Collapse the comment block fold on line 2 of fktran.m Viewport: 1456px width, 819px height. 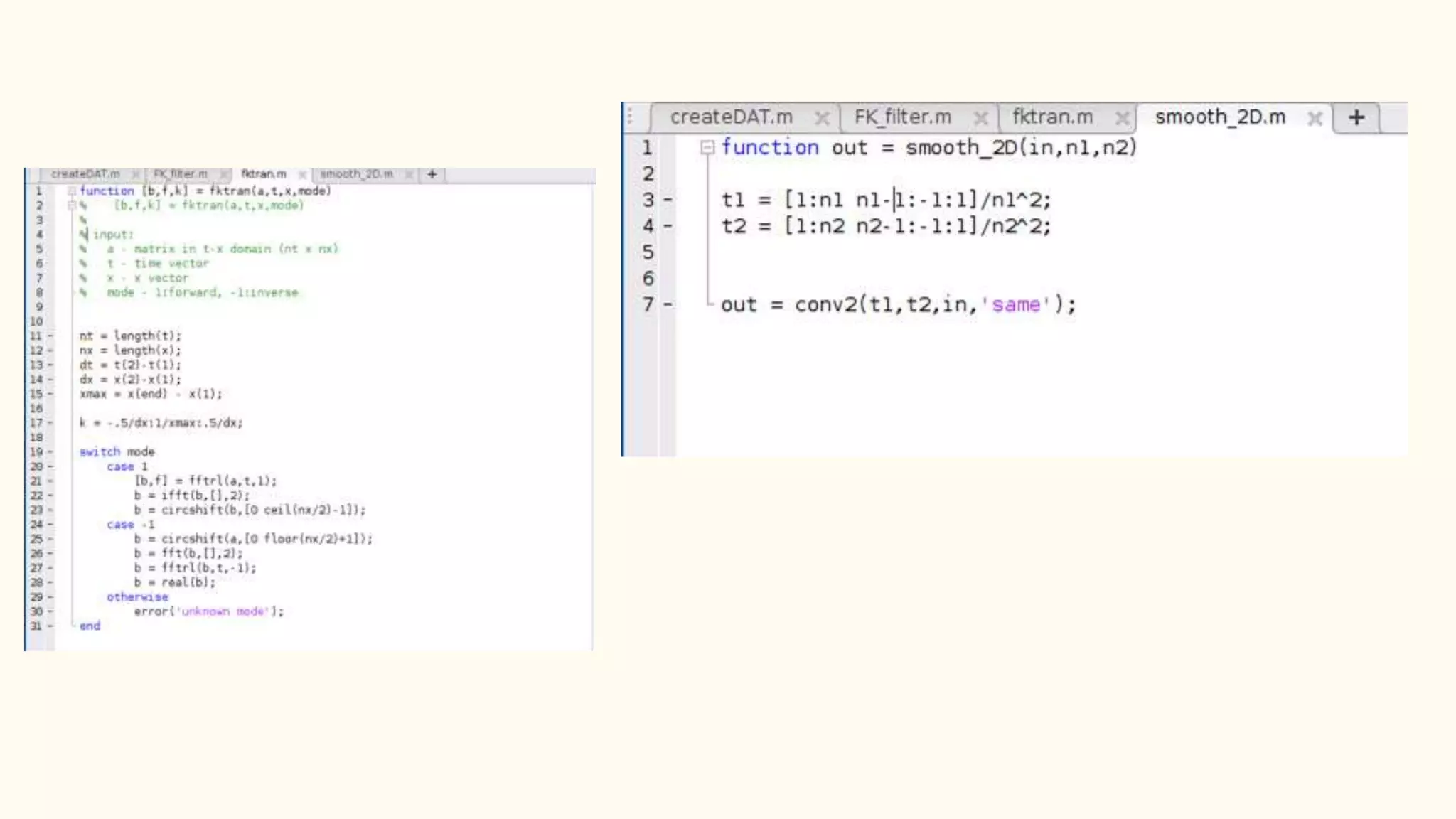tap(72, 205)
